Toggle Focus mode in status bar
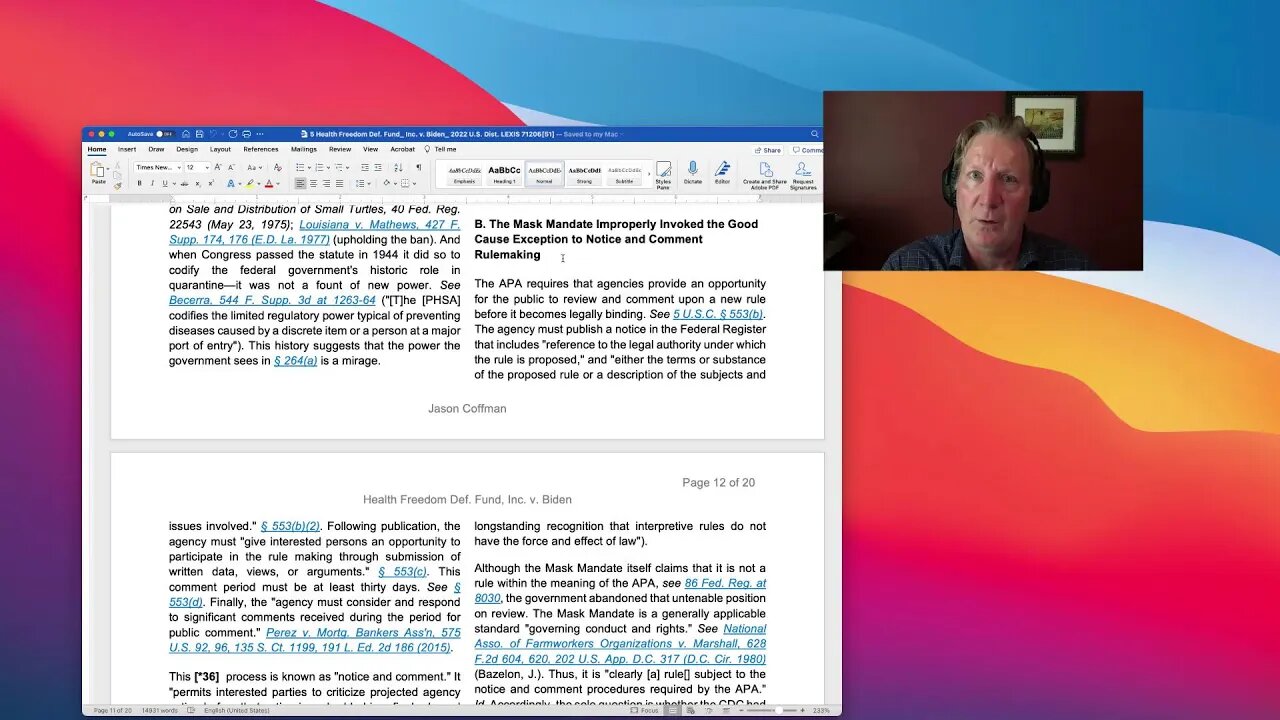1280x720 pixels. pos(644,710)
